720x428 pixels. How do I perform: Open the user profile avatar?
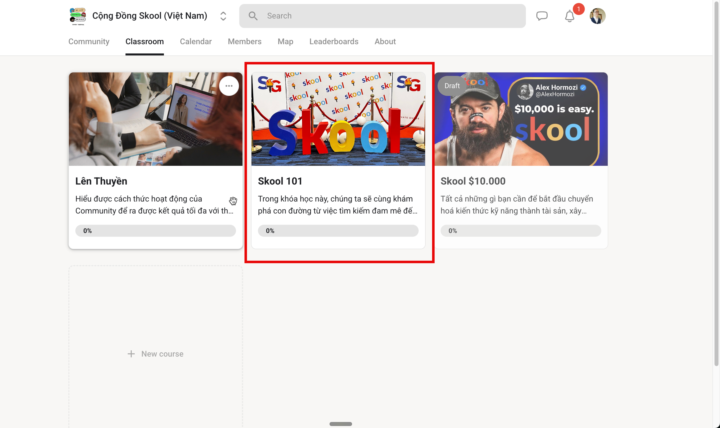[x=597, y=16]
